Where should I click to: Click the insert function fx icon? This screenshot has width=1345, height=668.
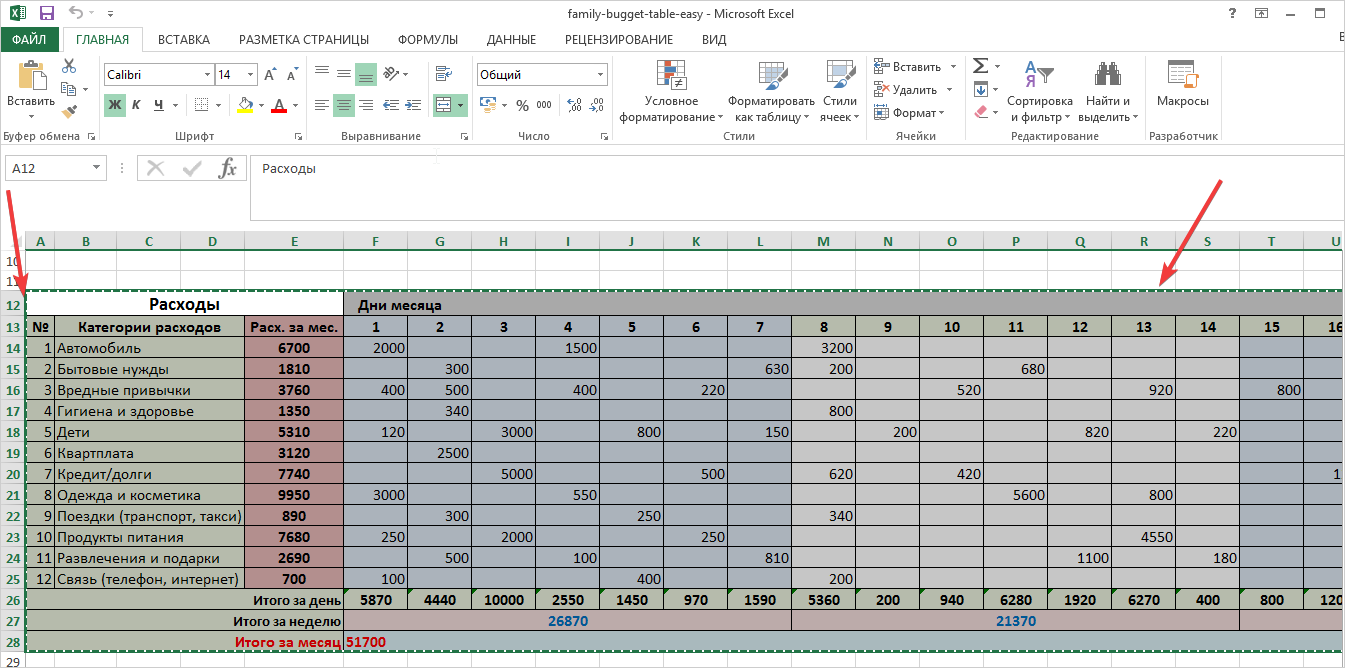click(x=228, y=168)
